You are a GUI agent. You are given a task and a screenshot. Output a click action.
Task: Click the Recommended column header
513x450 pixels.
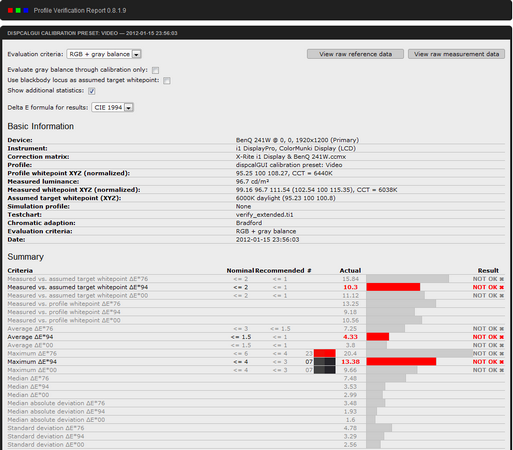click(280, 270)
